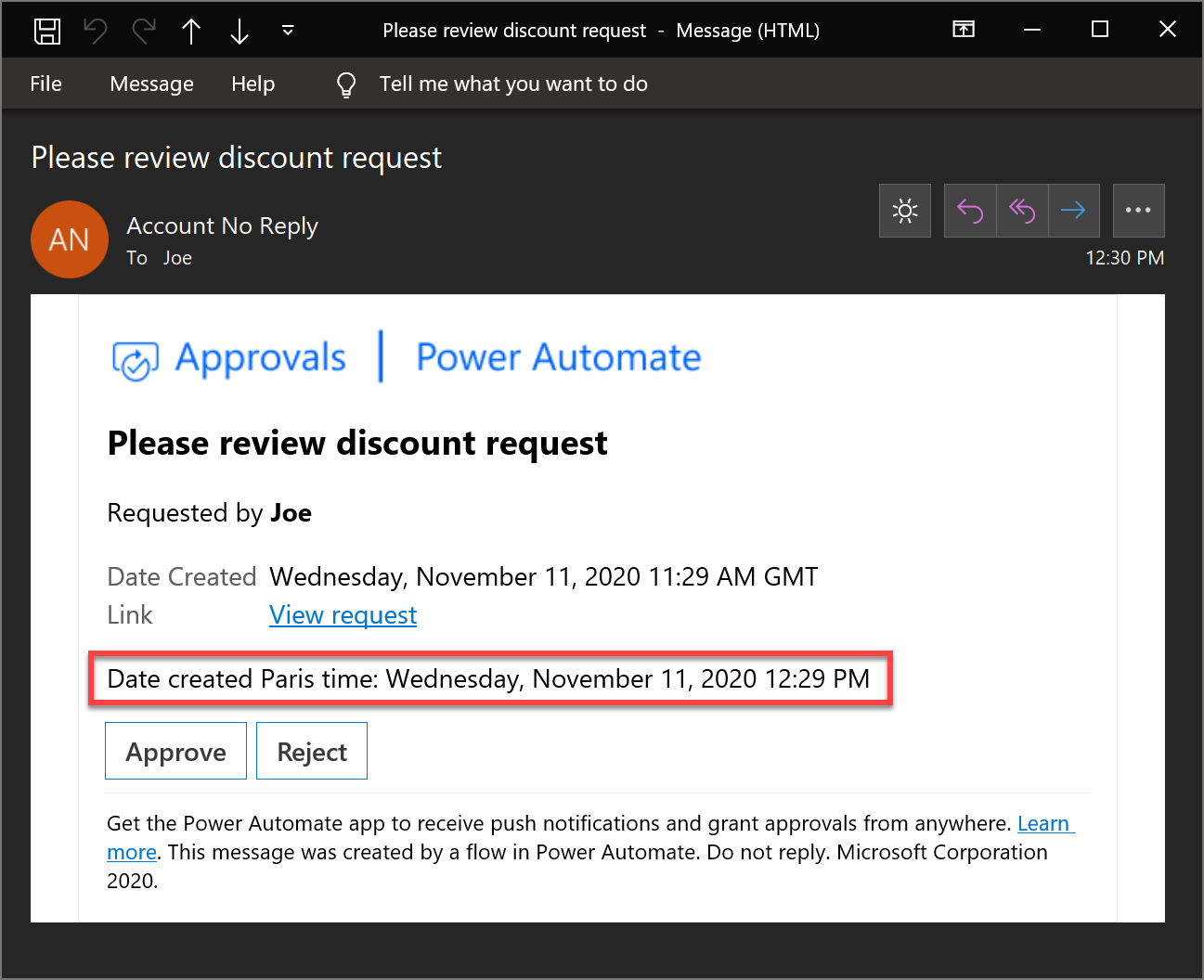Open the View request link
The width and height of the screenshot is (1204, 980).
(343, 615)
